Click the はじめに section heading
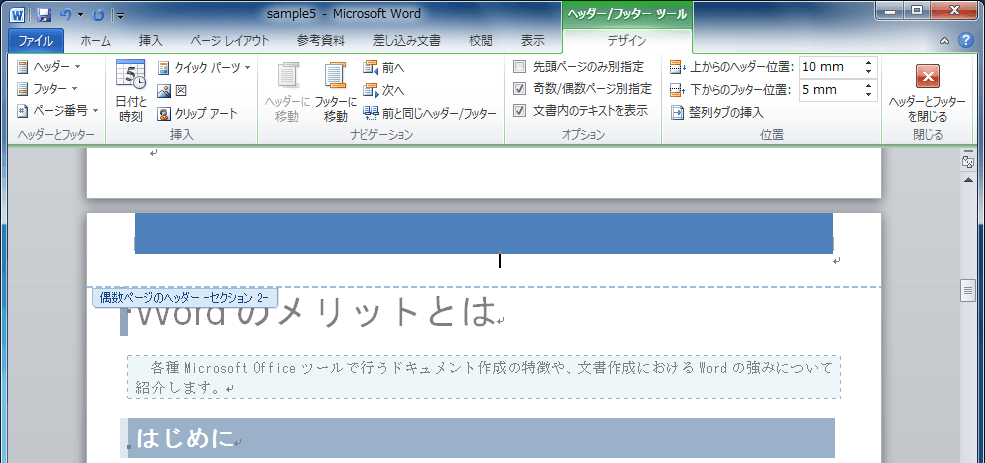 click(185, 438)
